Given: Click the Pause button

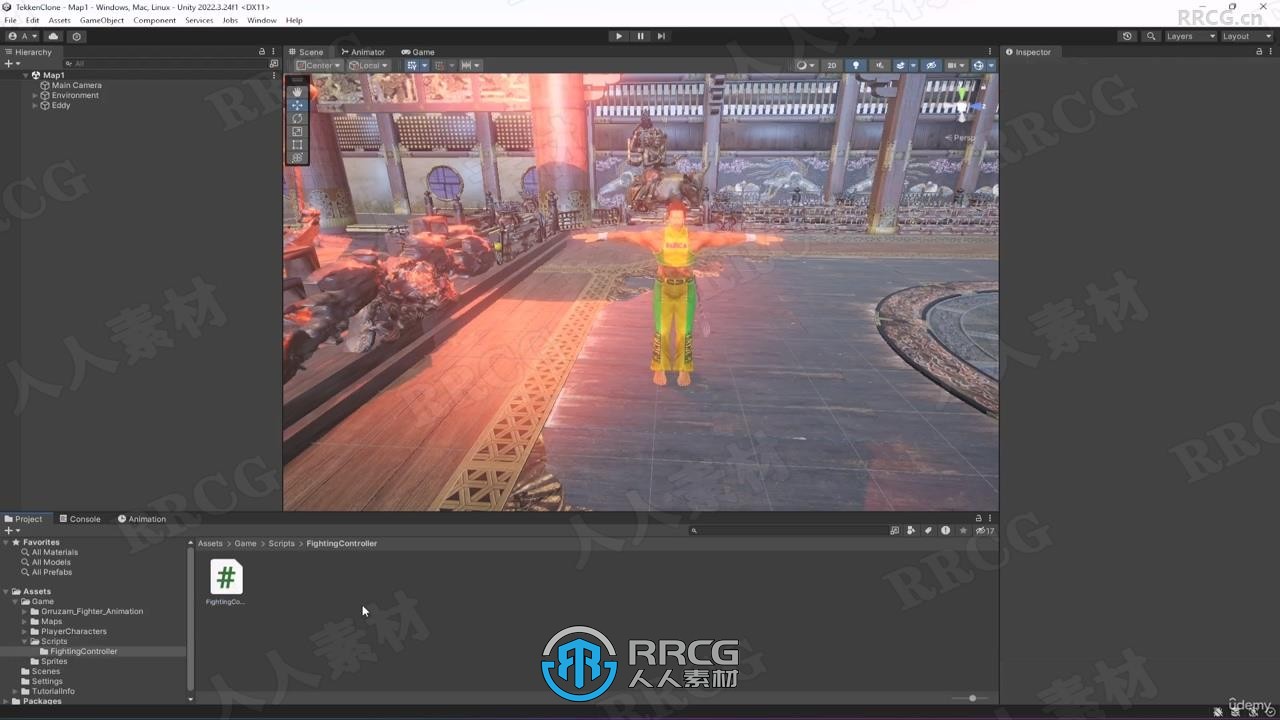Looking at the screenshot, I should 640,36.
